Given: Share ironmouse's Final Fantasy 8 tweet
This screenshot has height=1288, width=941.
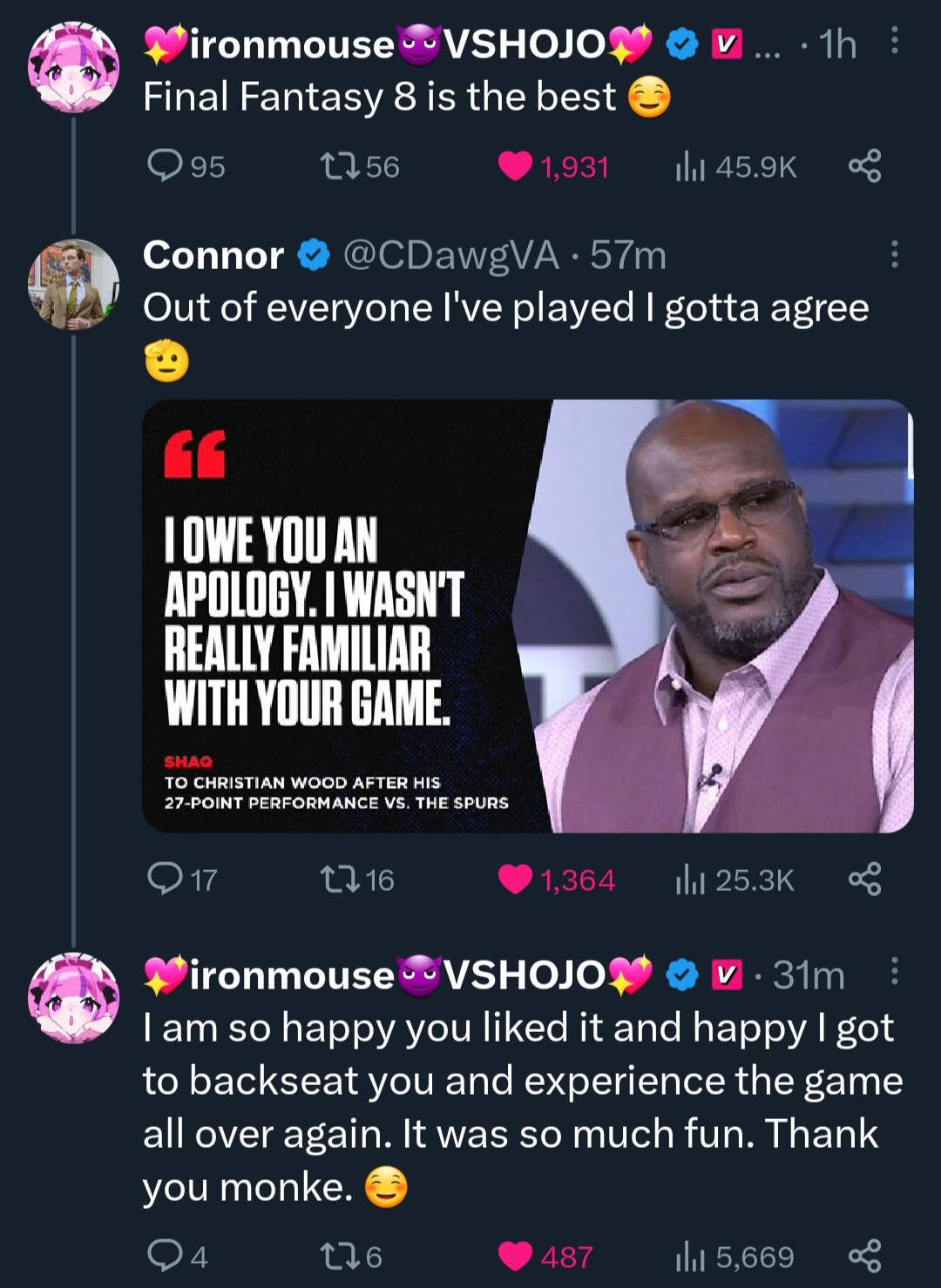Looking at the screenshot, I should (x=864, y=165).
